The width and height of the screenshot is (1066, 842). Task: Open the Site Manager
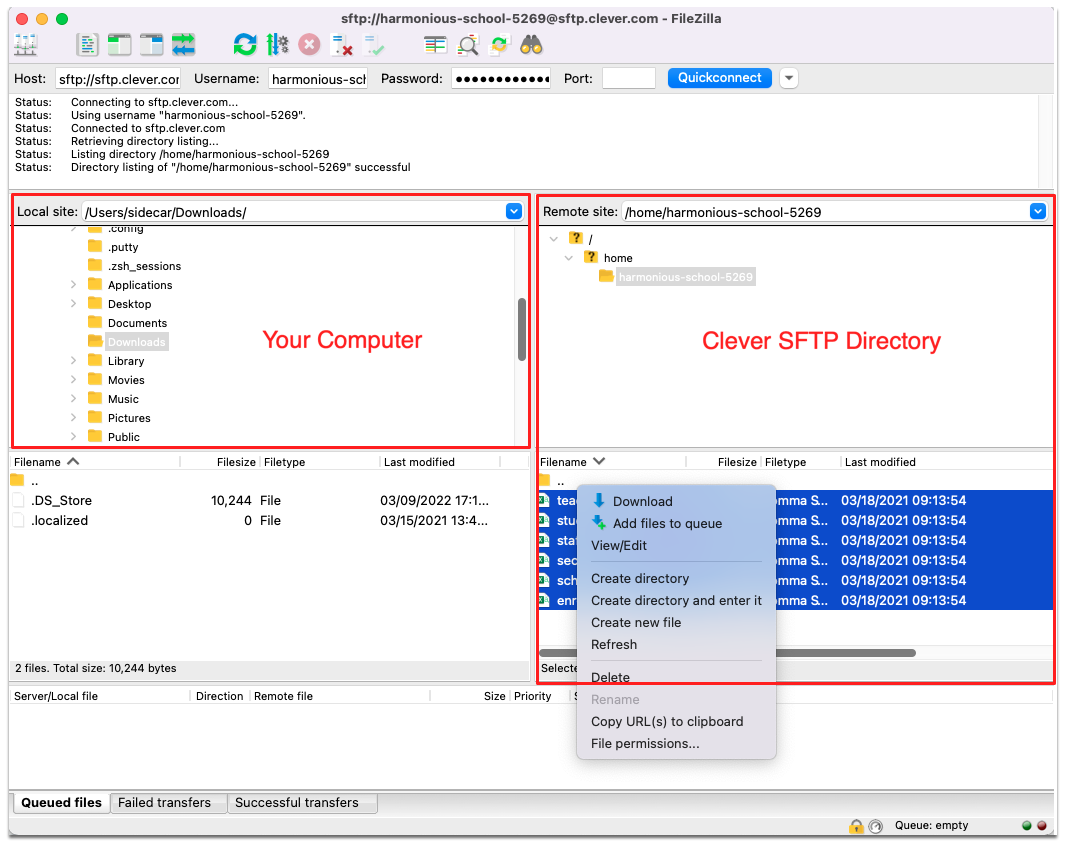[x=25, y=44]
